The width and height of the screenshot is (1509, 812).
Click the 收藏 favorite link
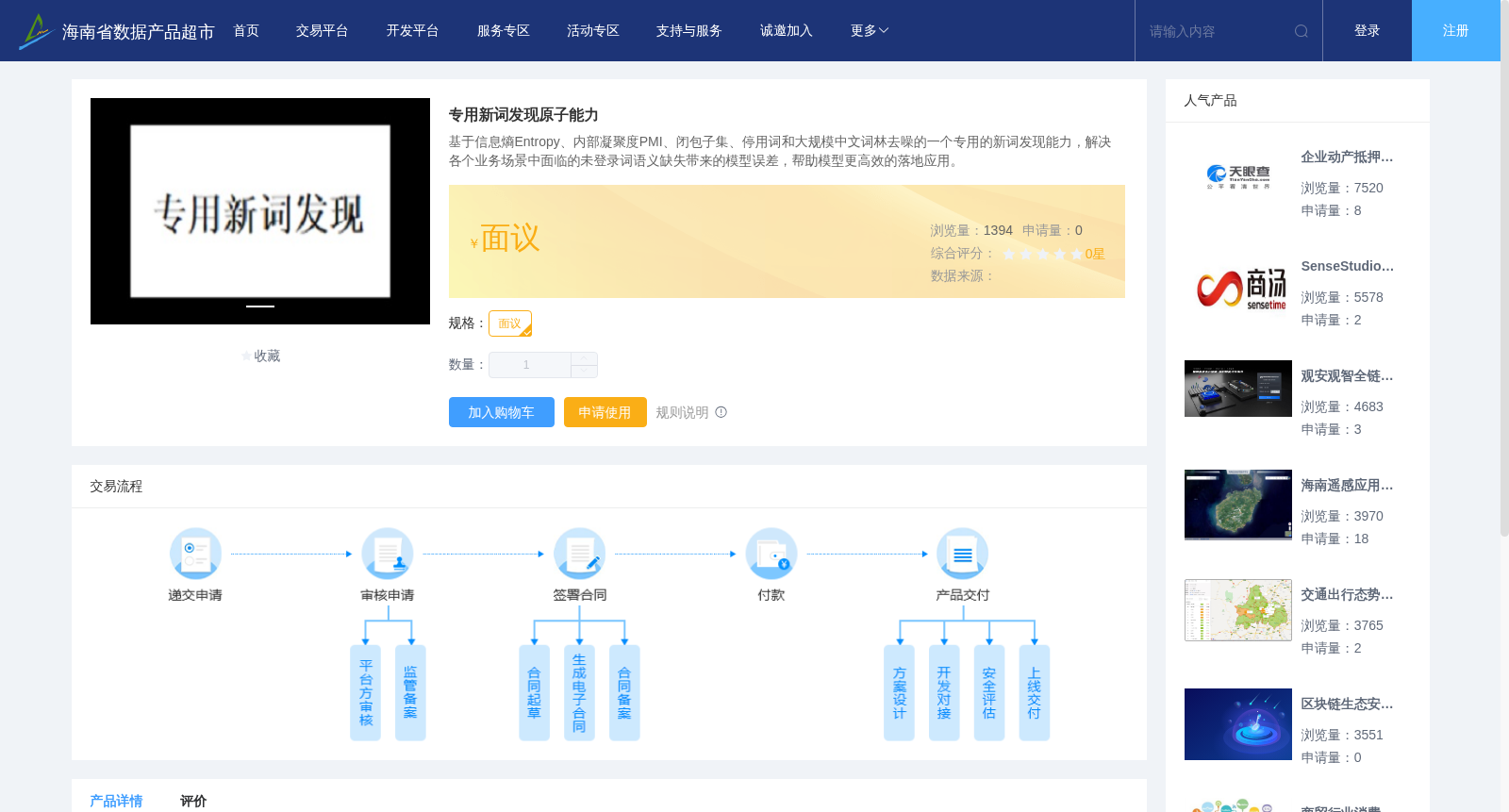click(x=267, y=356)
